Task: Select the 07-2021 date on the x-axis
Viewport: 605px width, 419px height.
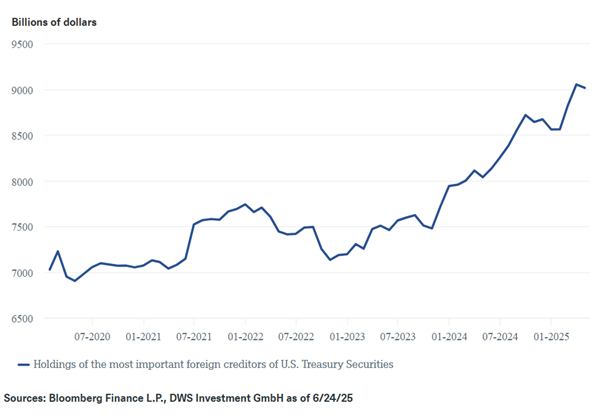Action: (194, 337)
